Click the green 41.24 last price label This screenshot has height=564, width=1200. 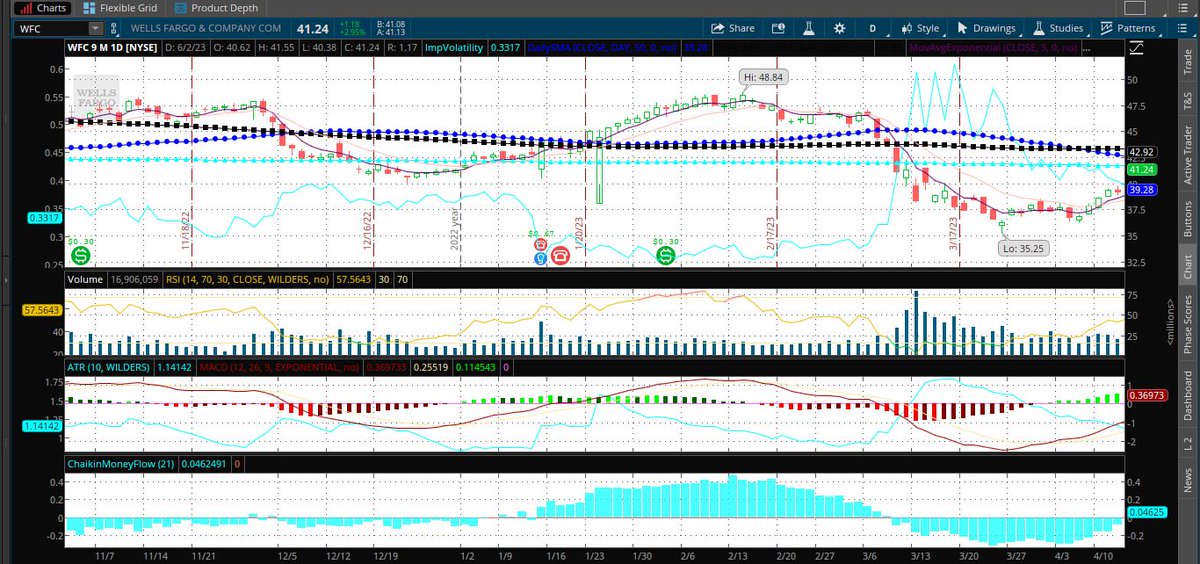click(1140, 170)
